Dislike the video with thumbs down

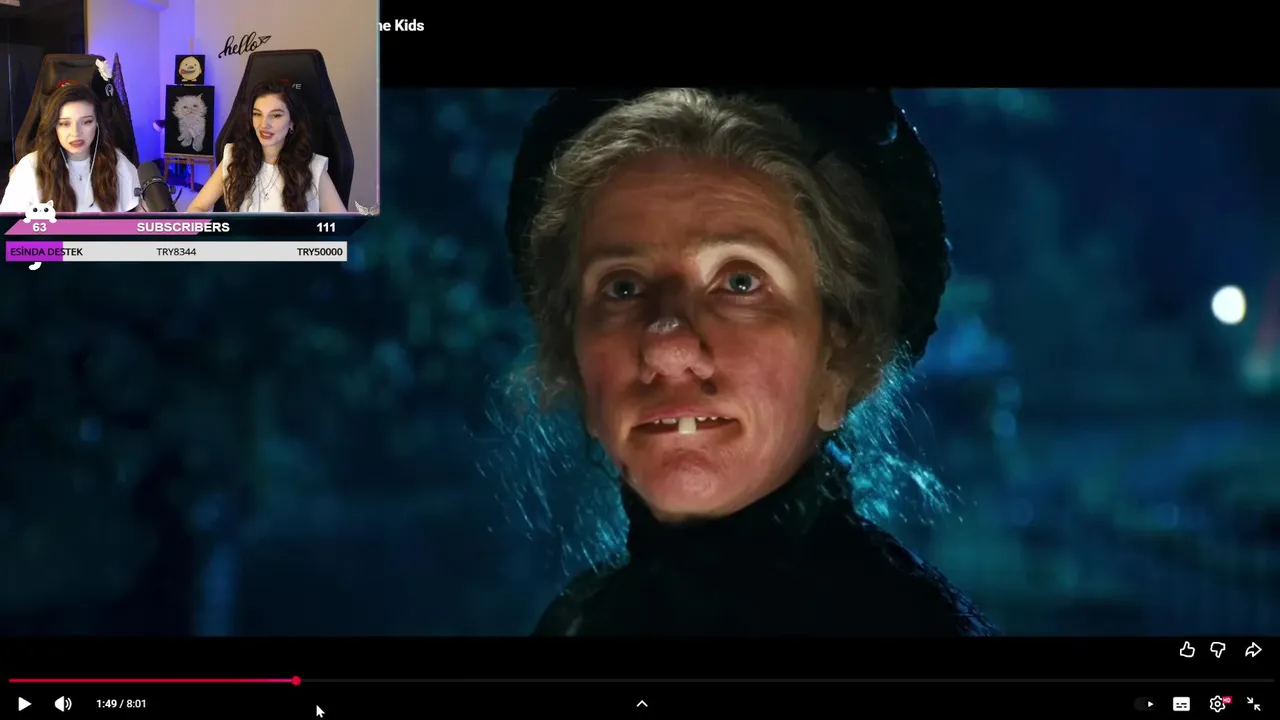coord(1218,650)
